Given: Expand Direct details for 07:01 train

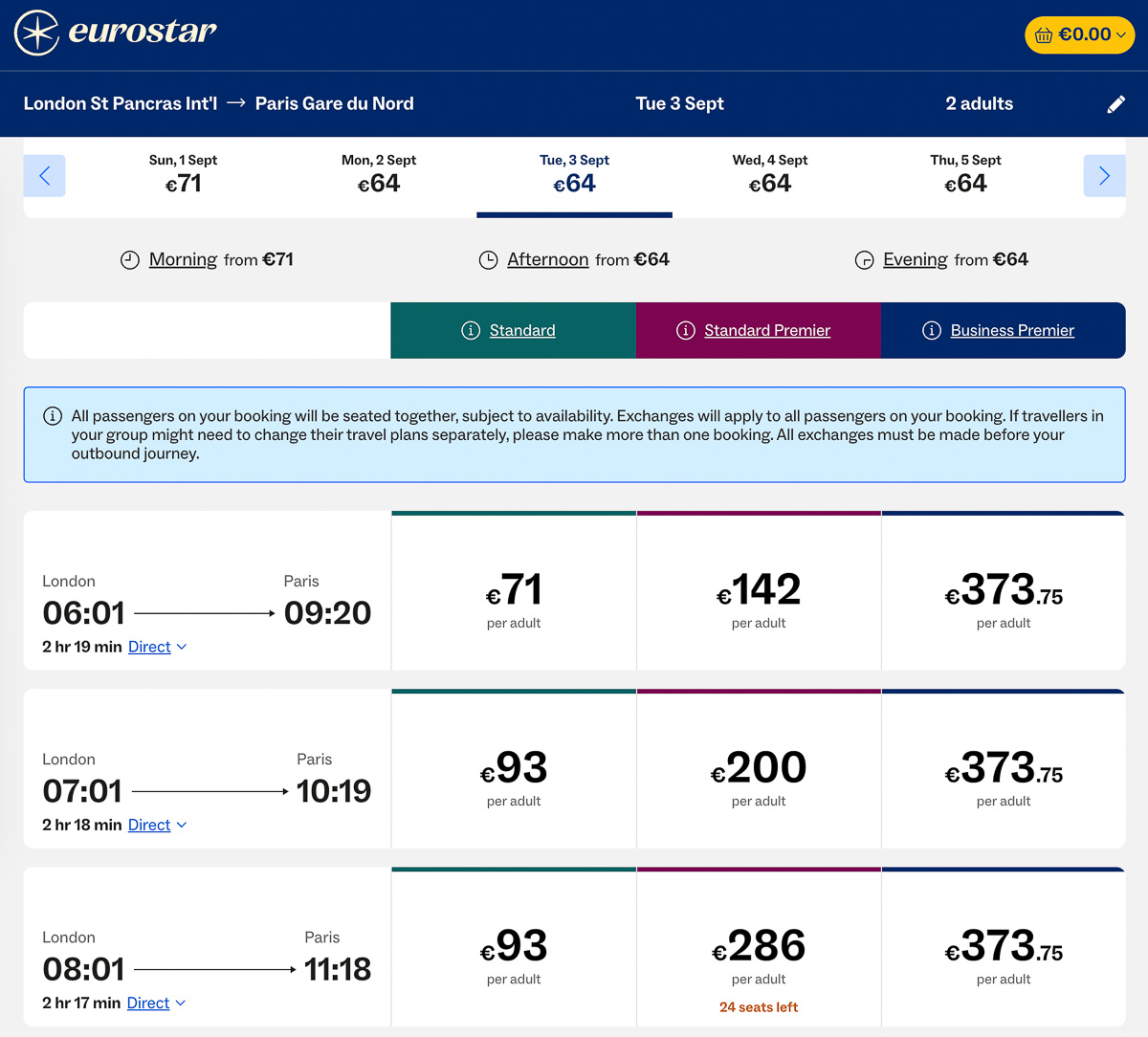Looking at the screenshot, I should (x=157, y=825).
